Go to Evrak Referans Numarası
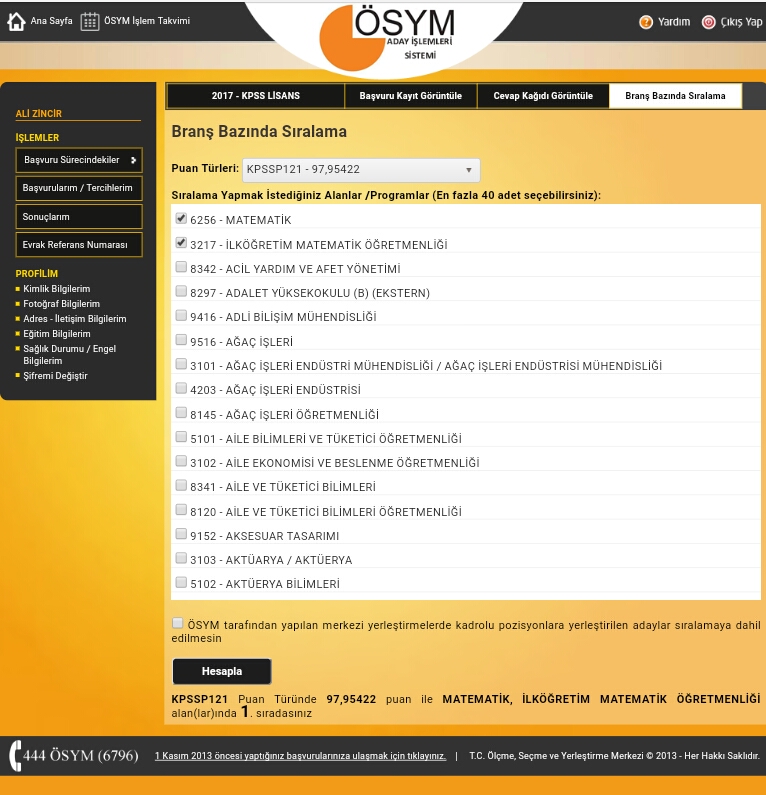The height and width of the screenshot is (795, 766). [x=78, y=245]
